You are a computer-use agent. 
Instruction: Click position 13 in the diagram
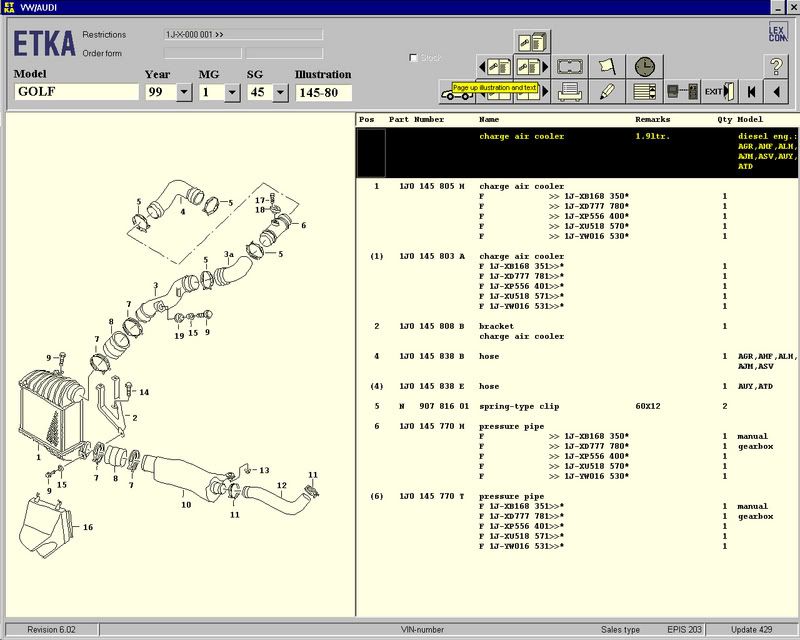(x=264, y=470)
